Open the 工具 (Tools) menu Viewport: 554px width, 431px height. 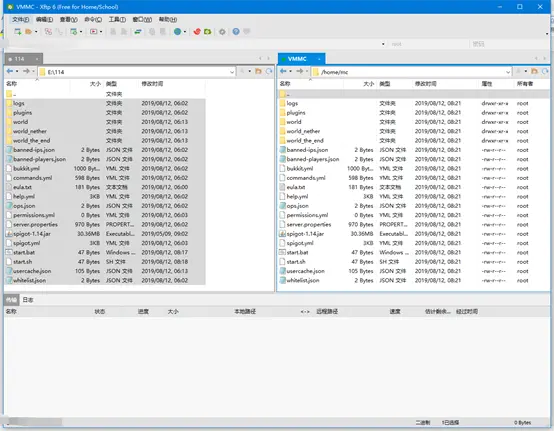[117, 19]
